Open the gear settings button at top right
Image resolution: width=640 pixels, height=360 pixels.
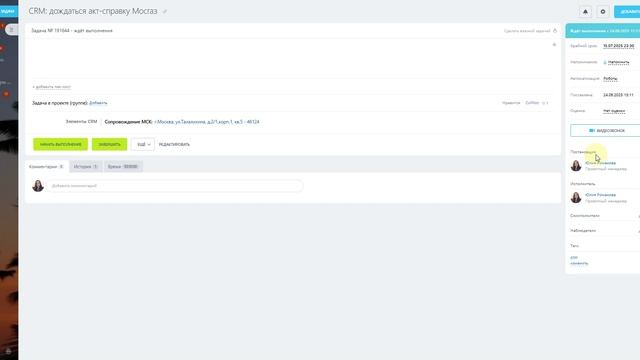click(x=603, y=11)
